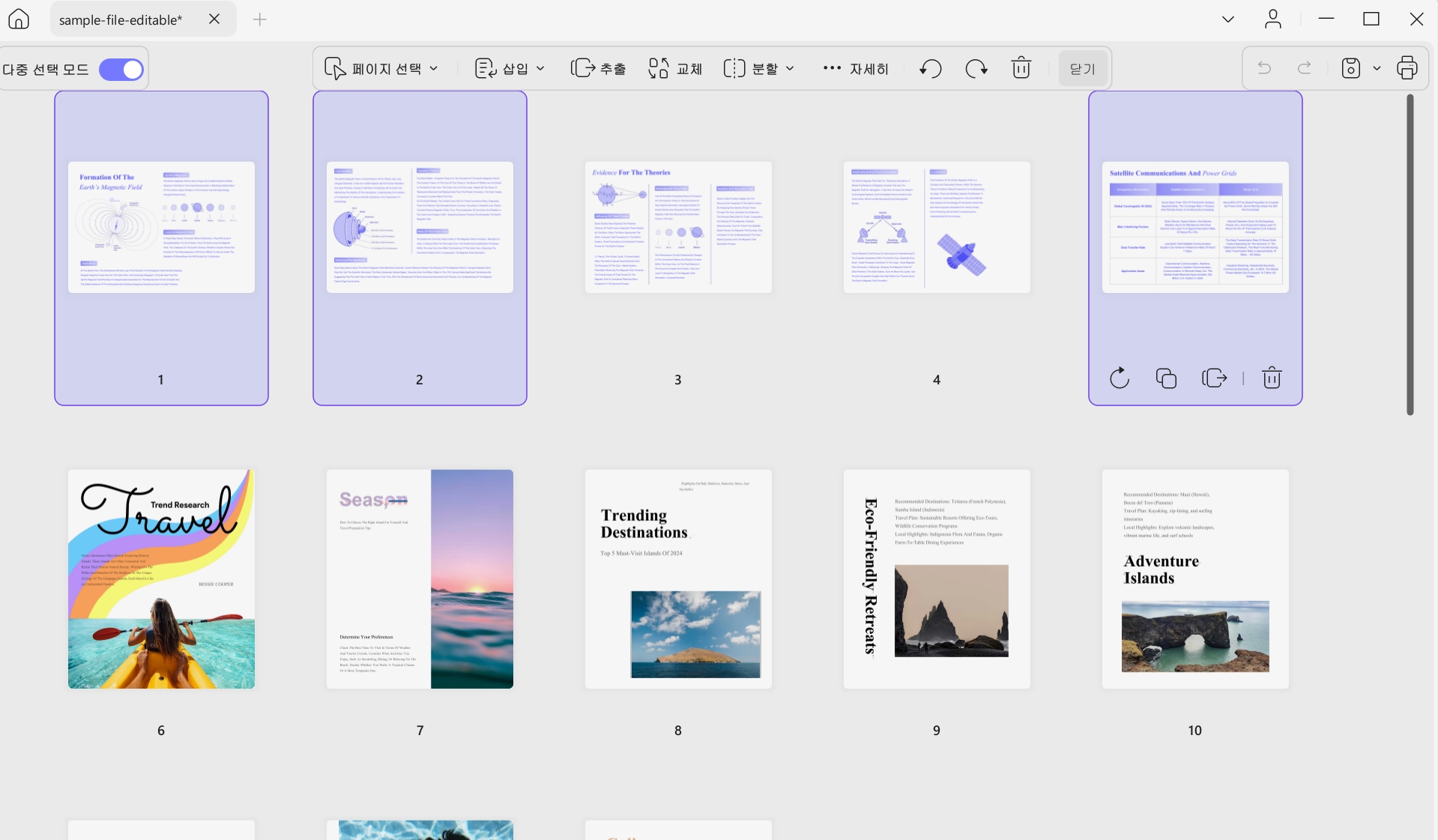The width and height of the screenshot is (1438, 840).
Task: Expand the 분할 dropdown menu
Action: 758,69
